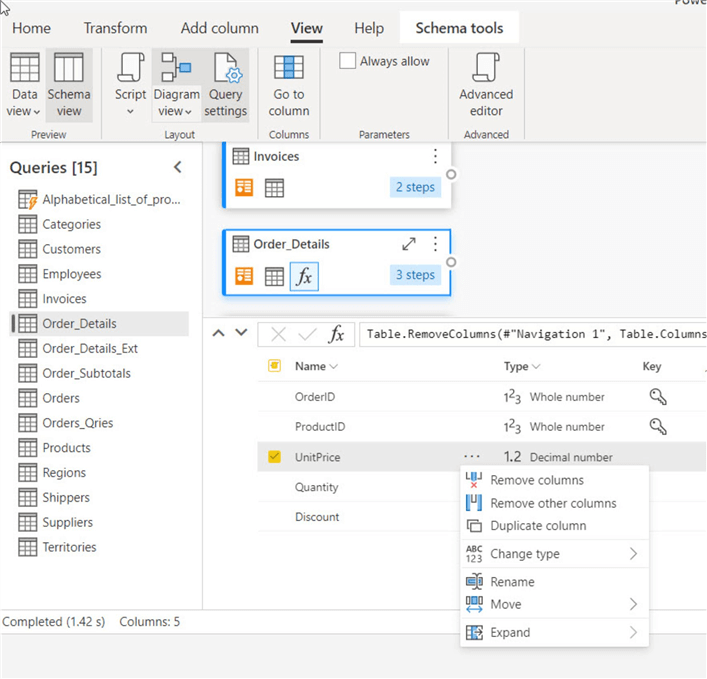Expand the Change type submenu
707x679 pixels.
(x=551, y=554)
